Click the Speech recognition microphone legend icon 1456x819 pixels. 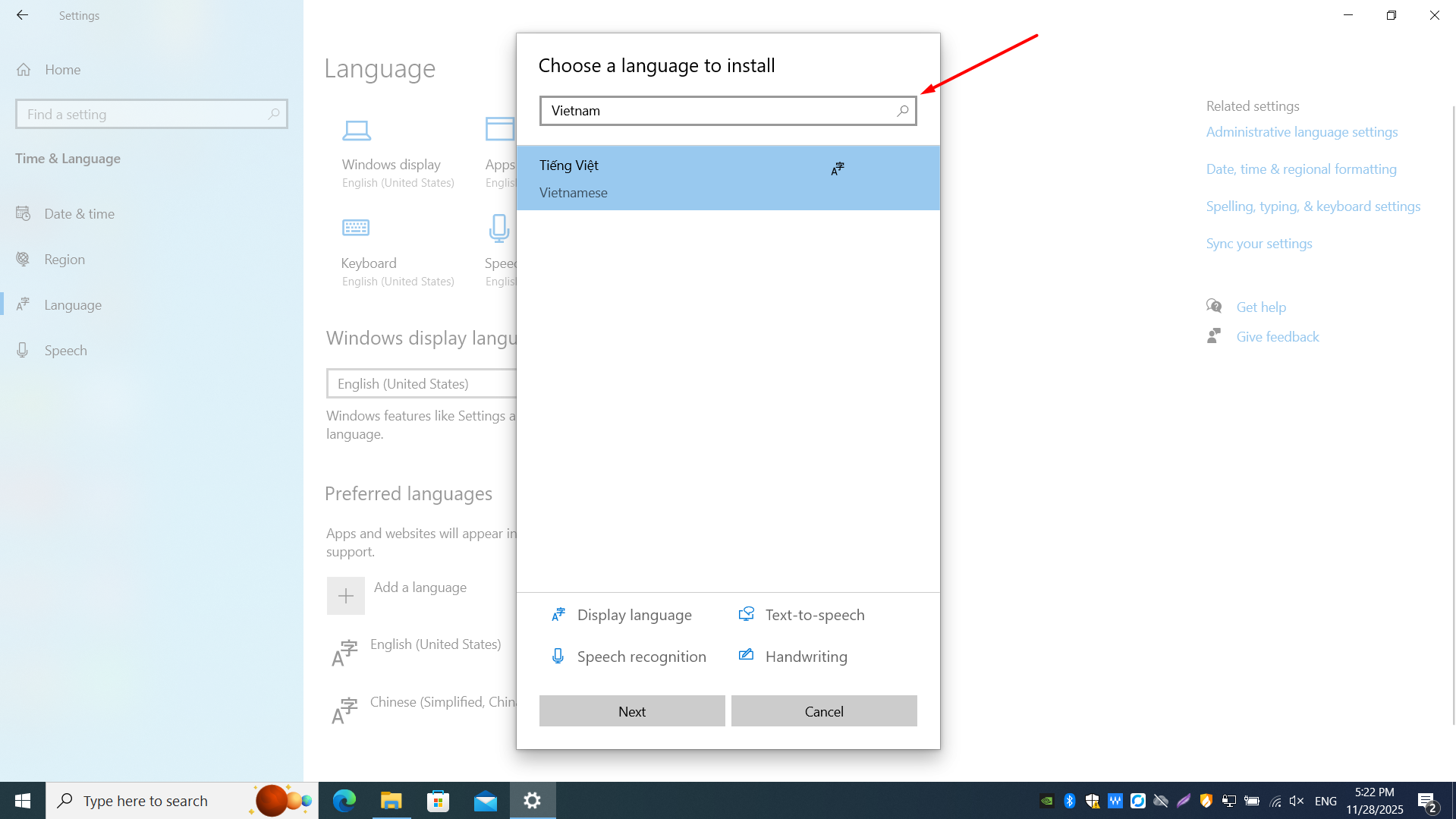point(558,657)
